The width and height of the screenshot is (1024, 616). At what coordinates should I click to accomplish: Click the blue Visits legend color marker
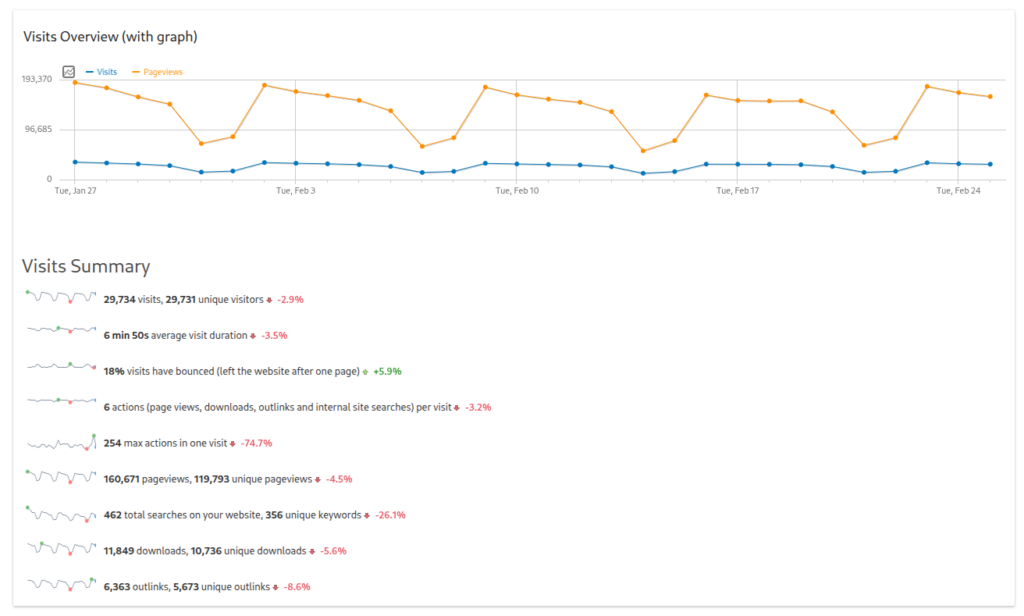point(90,71)
